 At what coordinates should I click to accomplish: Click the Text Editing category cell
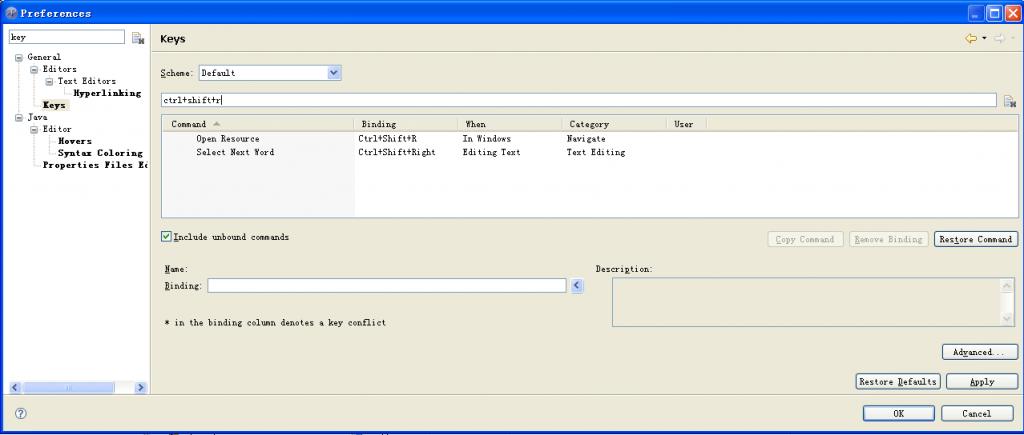(596, 152)
